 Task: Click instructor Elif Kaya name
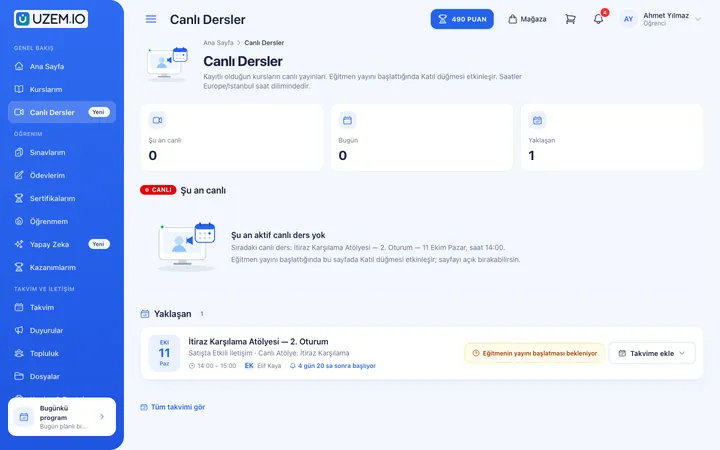[269, 366]
